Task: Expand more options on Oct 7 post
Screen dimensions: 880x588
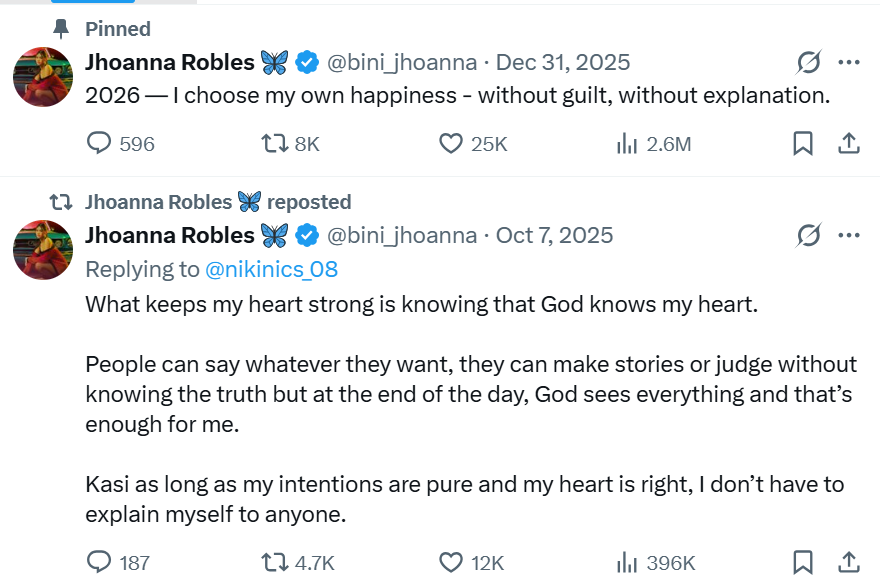Action: point(849,236)
